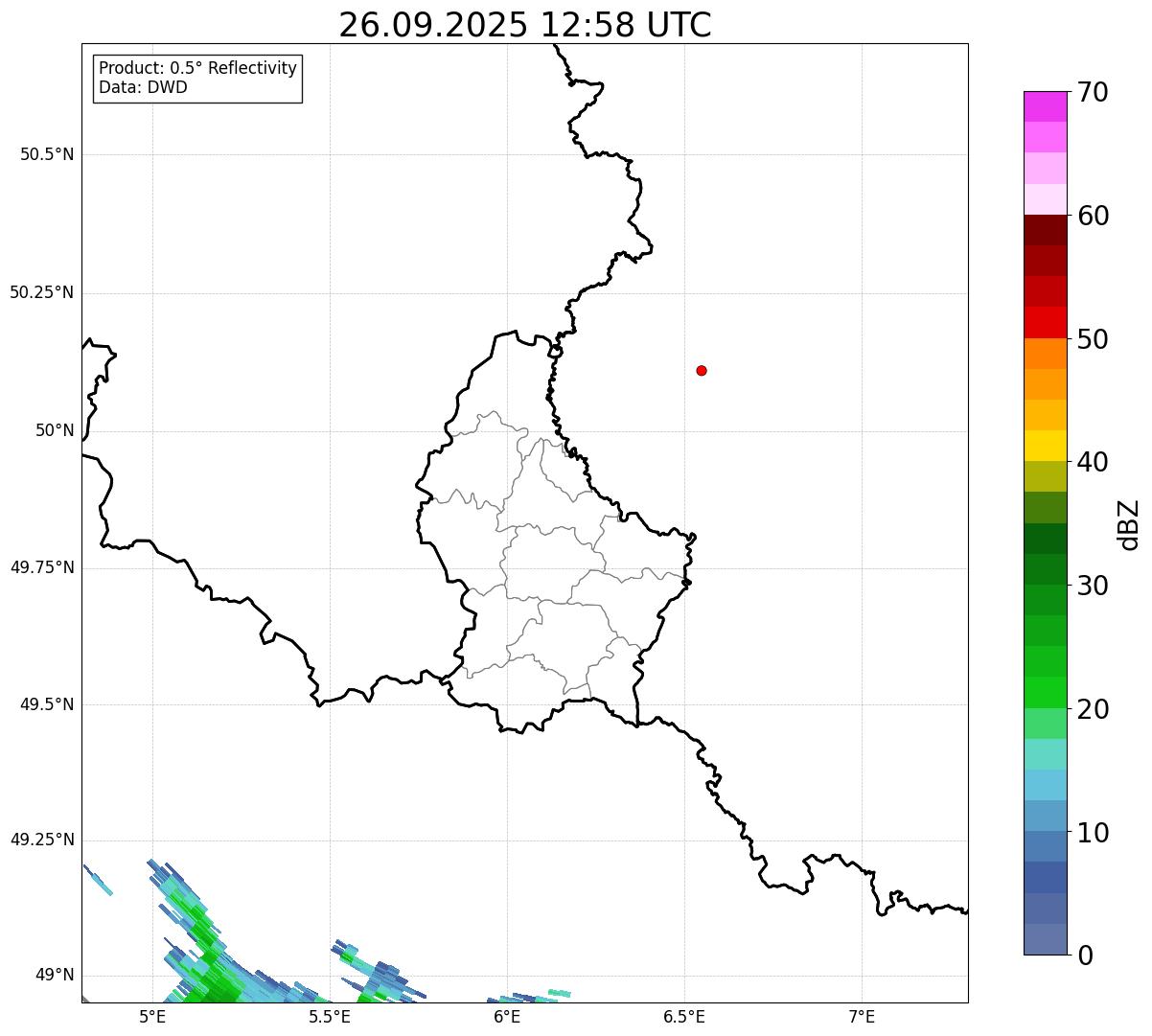Click the 5.5°E longitude label
This screenshot has height=1036, width=1152.
[330, 1016]
